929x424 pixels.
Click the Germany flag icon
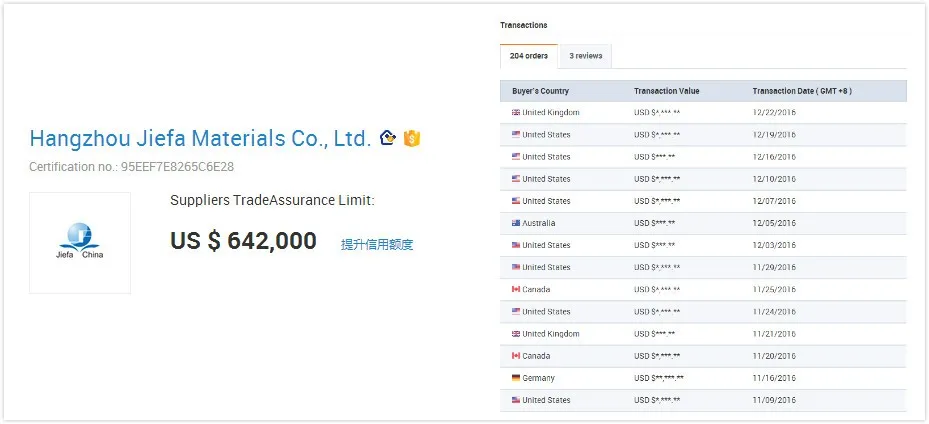[x=516, y=378]
